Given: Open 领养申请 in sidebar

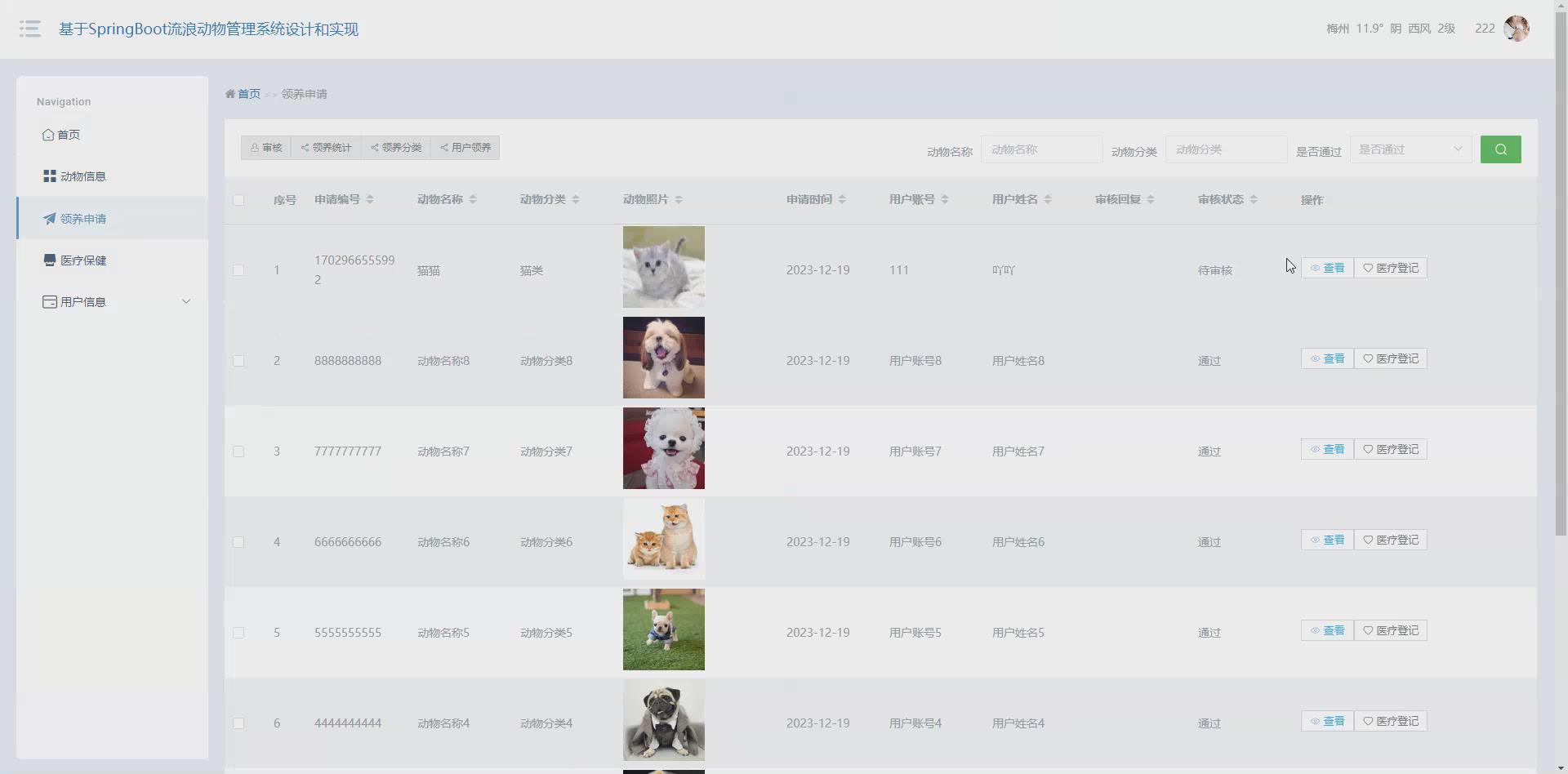Looking at the screenshot, I should coord(113,219).
